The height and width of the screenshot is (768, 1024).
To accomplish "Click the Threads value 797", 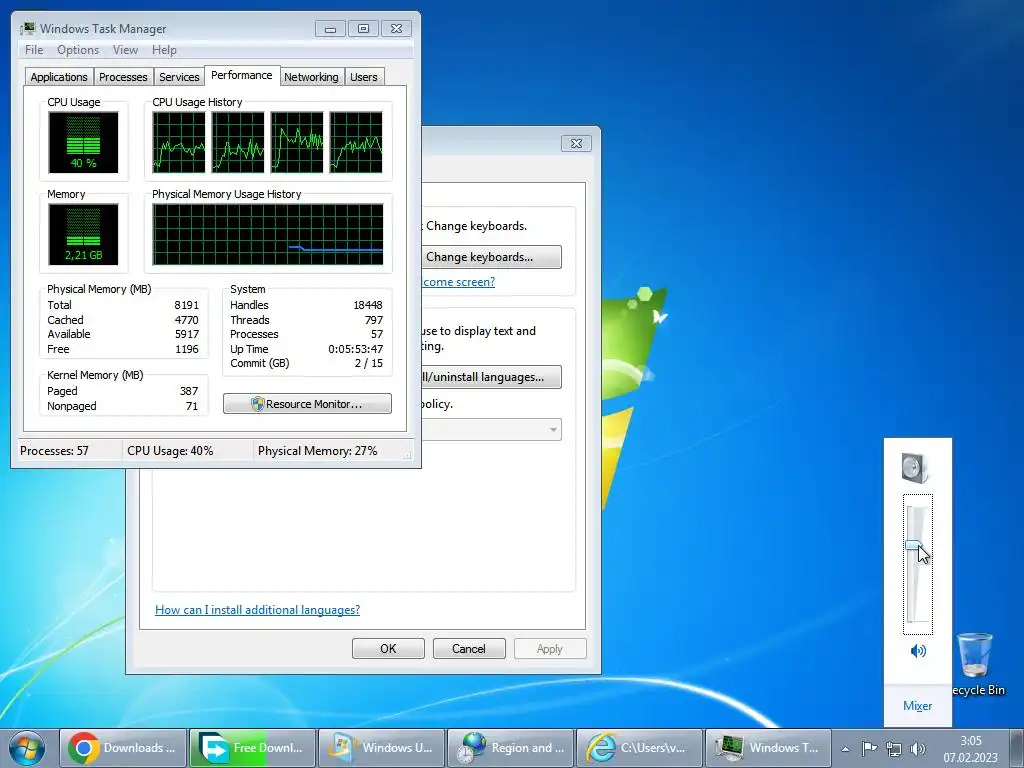I will pyautogui.click(x=374, y=320).
